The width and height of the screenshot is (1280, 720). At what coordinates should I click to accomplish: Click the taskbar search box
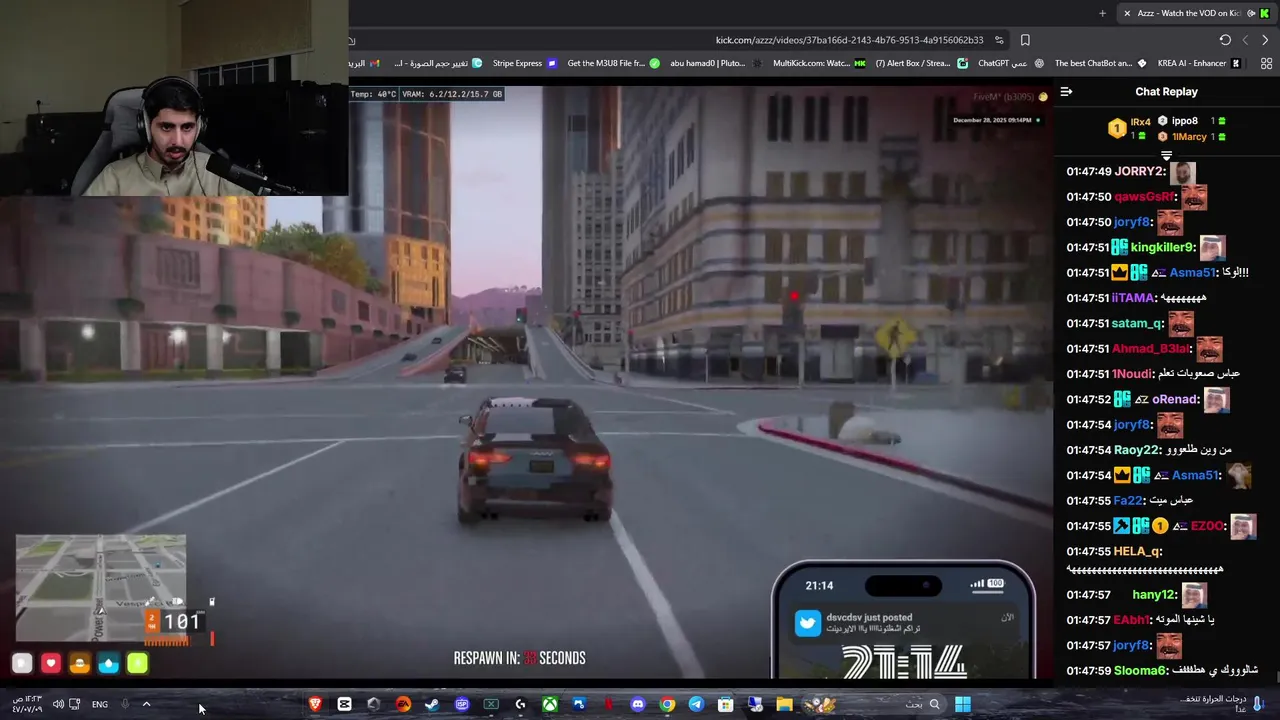click(x=875, y=704)
